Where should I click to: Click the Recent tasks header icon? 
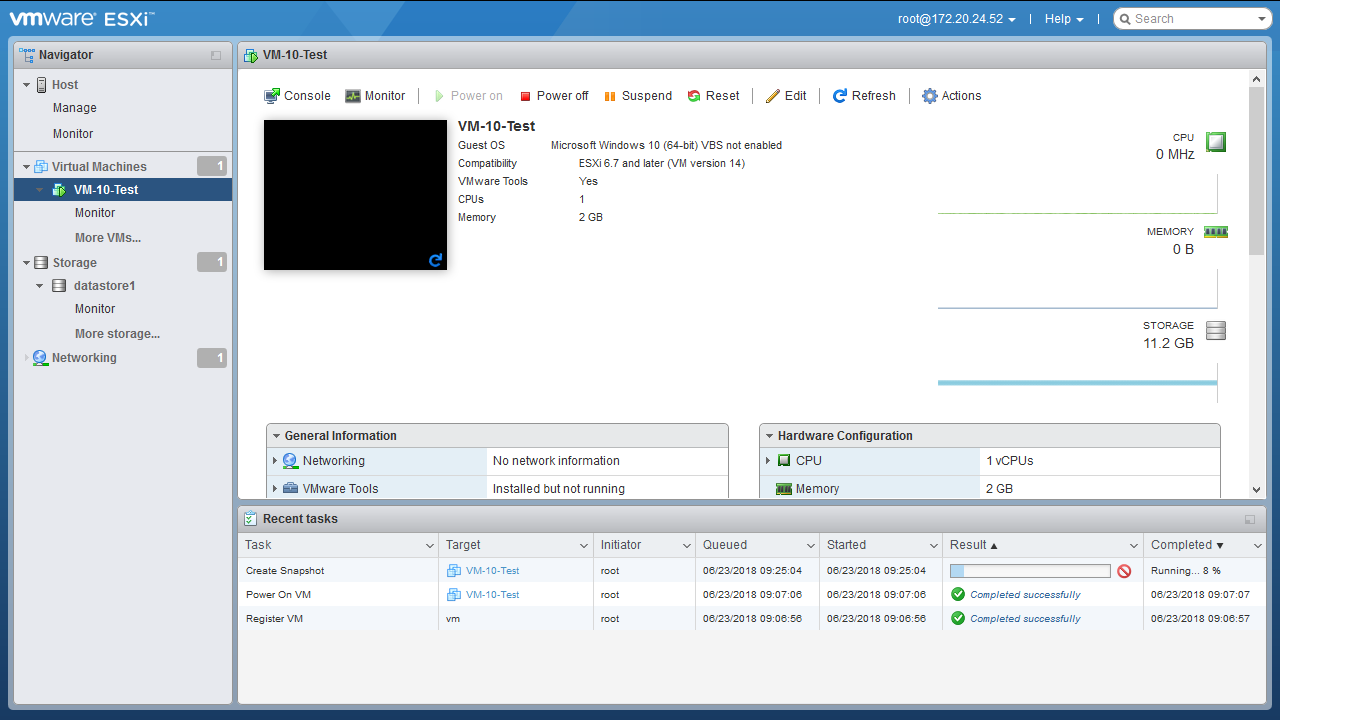tap(251, 519)
